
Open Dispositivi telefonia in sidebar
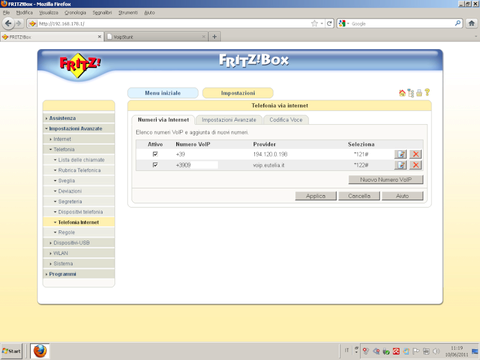80,212
